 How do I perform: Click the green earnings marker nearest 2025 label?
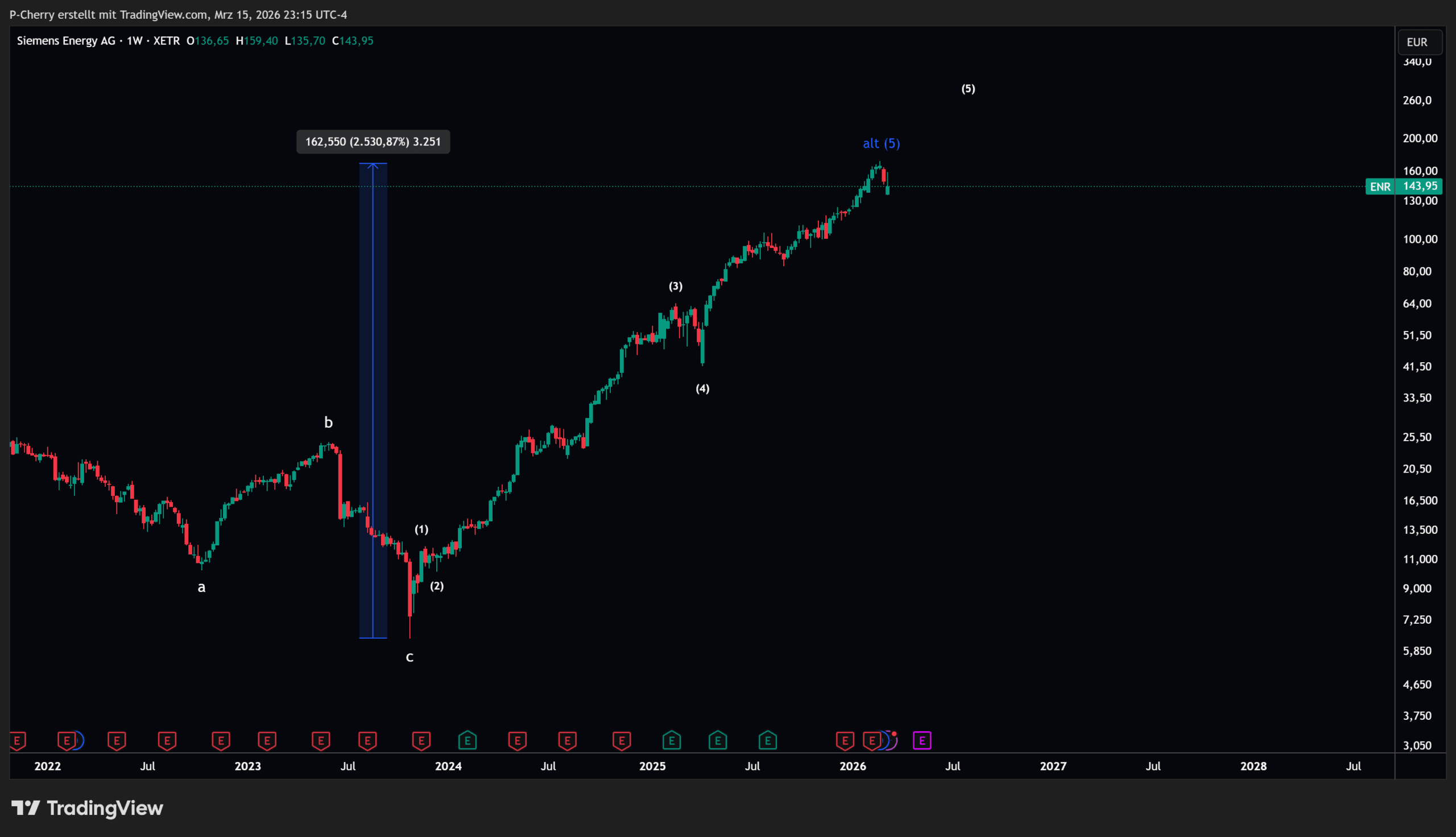(x=671, y=740)
